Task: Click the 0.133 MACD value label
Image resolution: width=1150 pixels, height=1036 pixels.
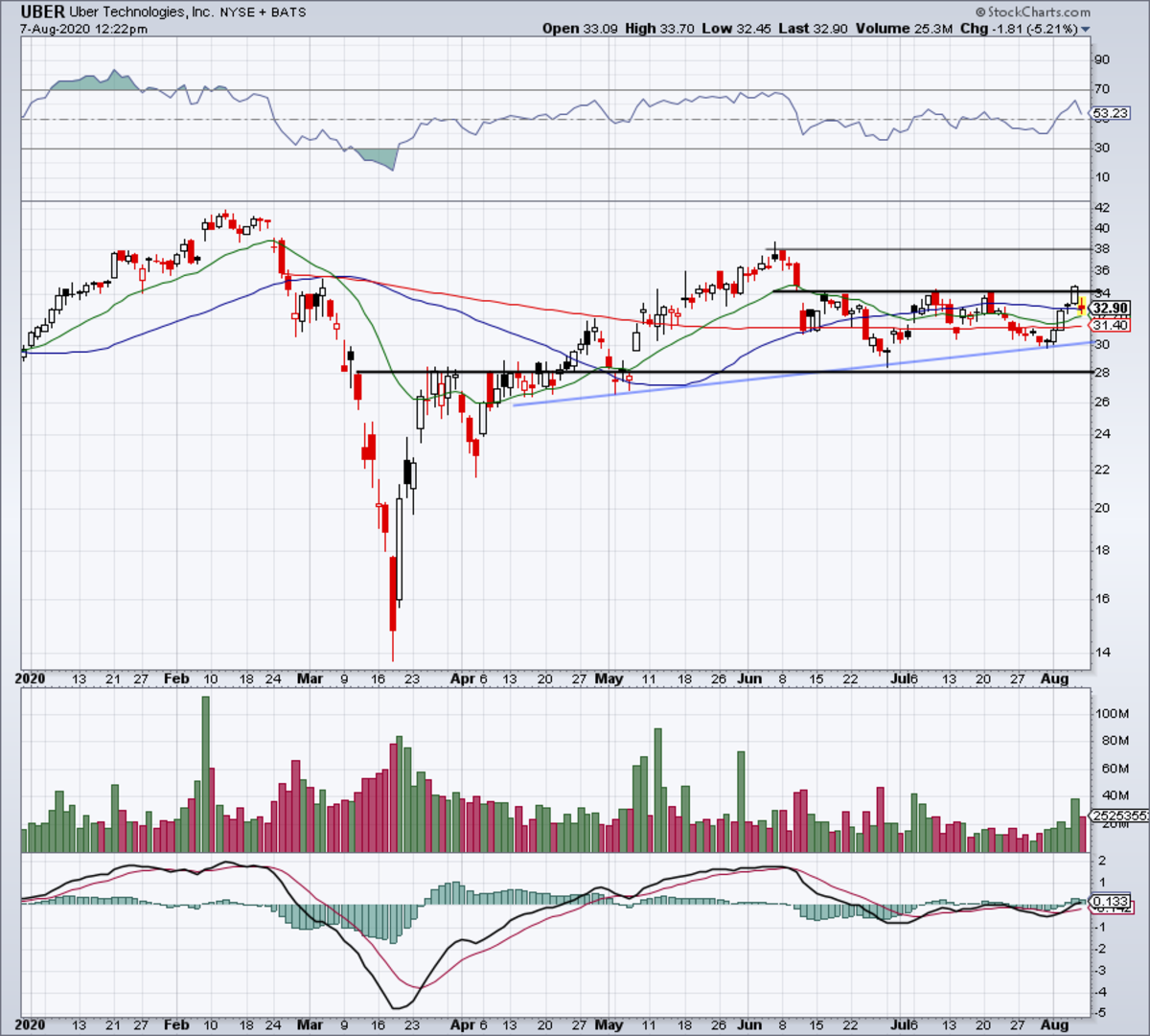Action: pyautogui.click(x=1112, y=901)
